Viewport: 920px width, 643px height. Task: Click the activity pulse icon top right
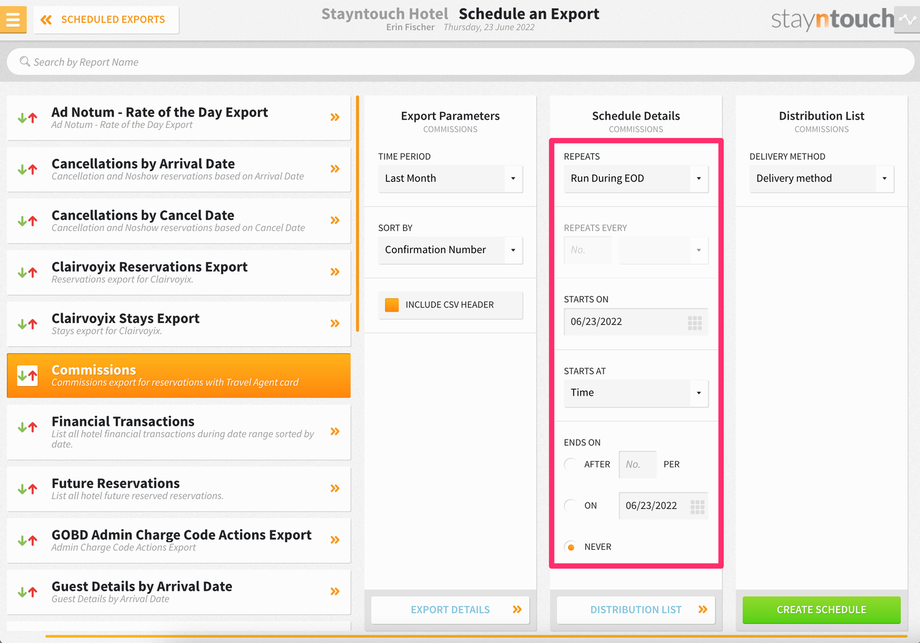pyautogui.click(x=908, y=19)
